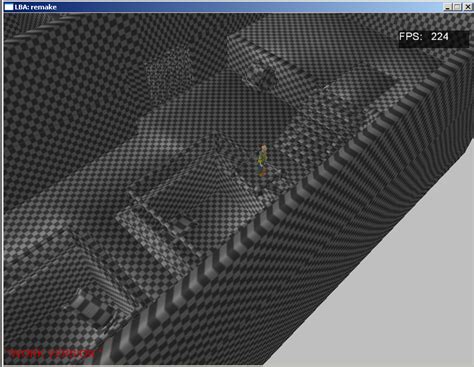
Task: Click the 'LBA: remake' window title text
Action: tap(35, 7)
